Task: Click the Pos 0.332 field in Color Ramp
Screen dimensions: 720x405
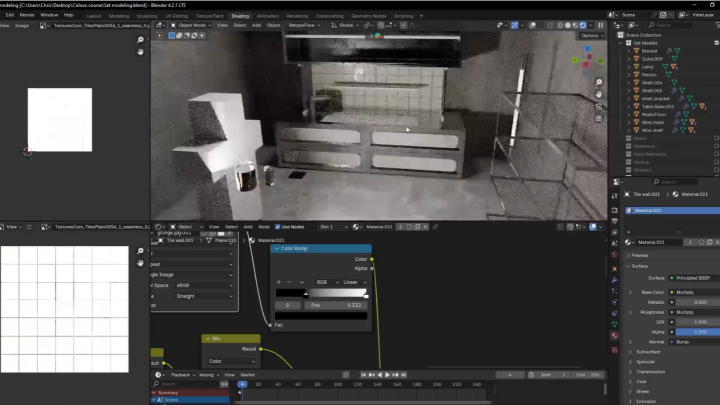Action: click(336, 305)
